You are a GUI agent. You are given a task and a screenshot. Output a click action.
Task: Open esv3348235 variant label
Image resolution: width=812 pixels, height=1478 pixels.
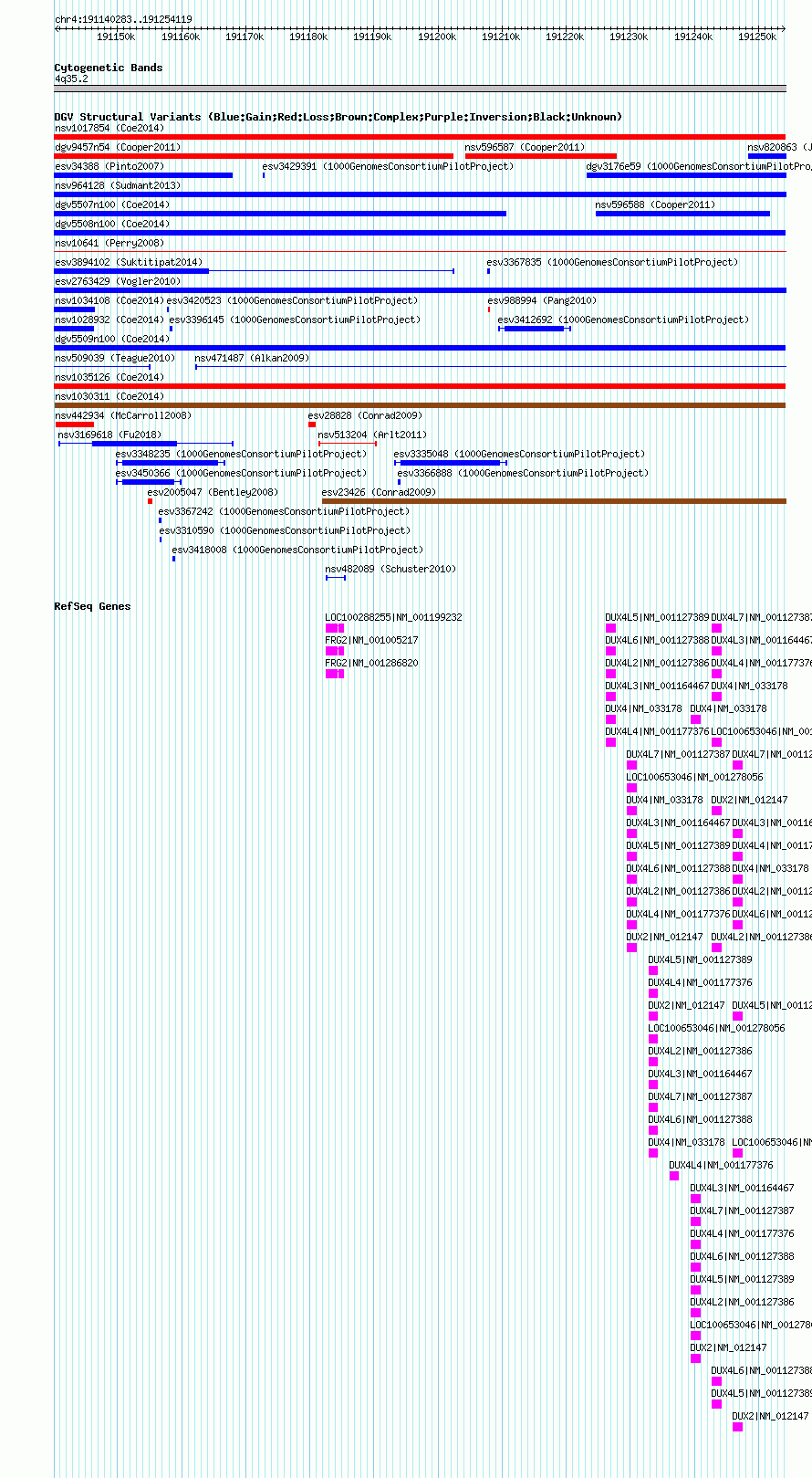tap(241, 454)
